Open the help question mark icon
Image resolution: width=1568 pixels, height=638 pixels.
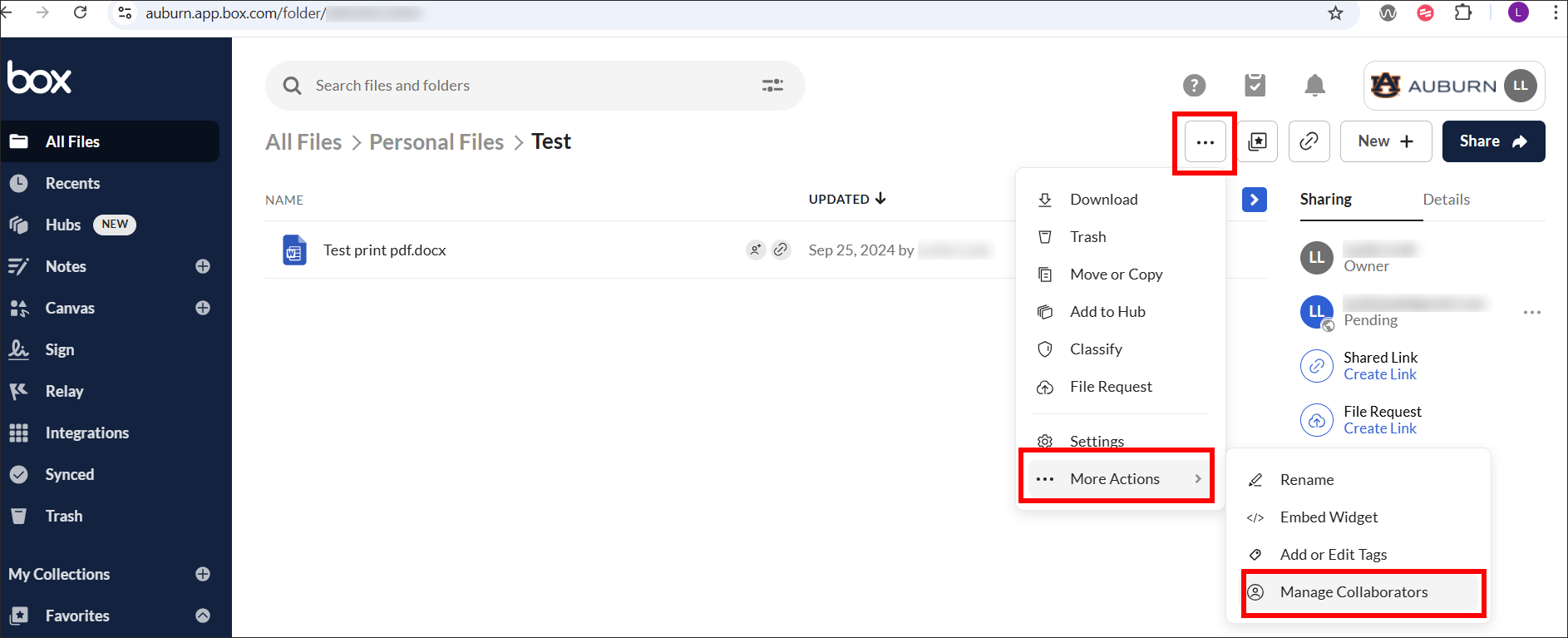(x=1194, y=86)
